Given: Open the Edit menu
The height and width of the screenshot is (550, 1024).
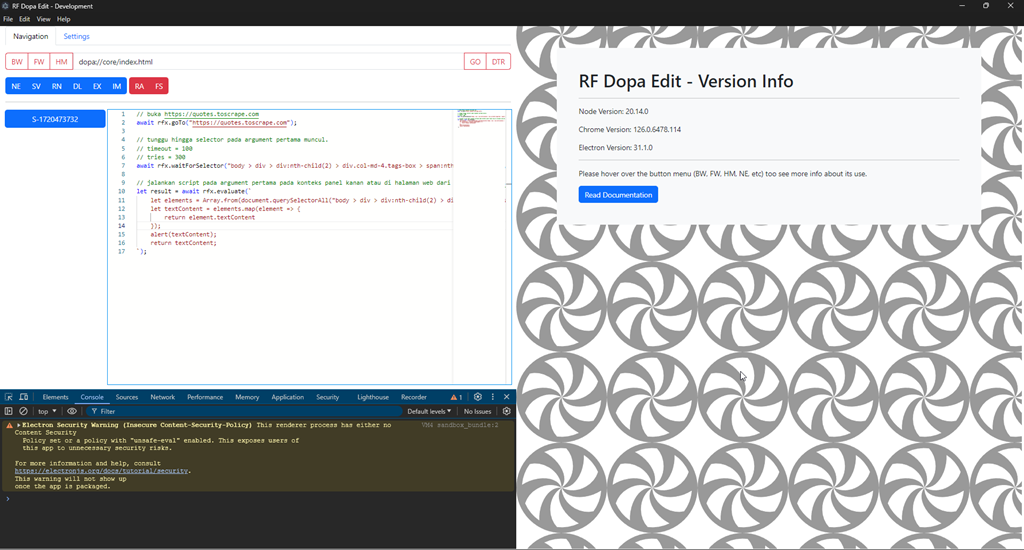Looking at the screenshot, I should (x=24, y=19).
